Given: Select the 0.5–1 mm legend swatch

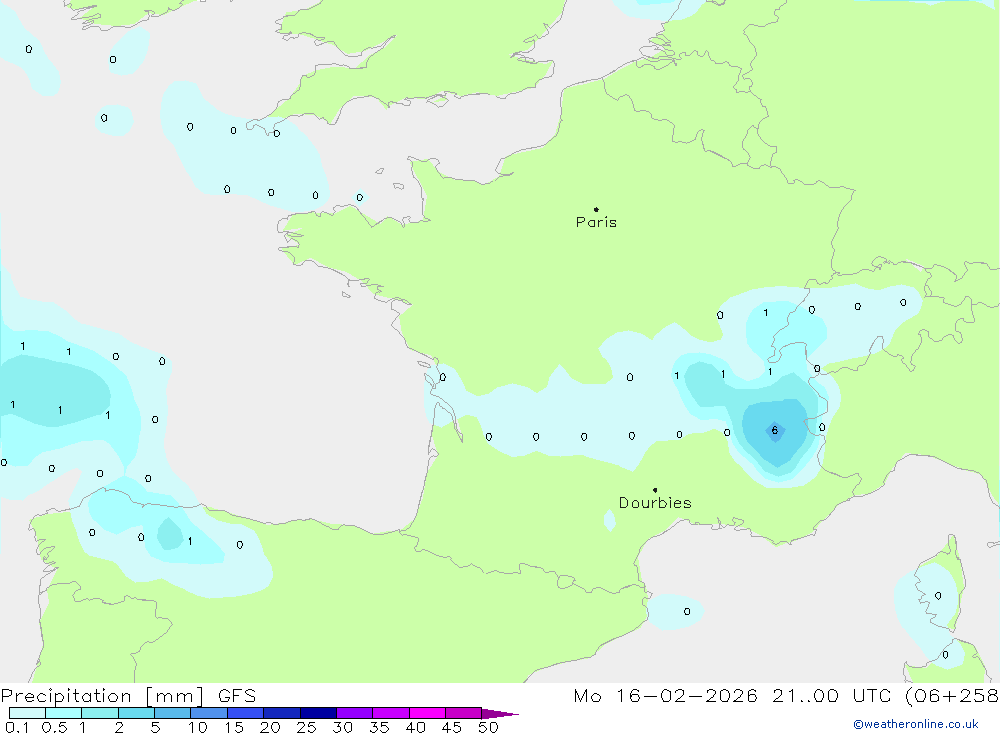Looking at the screenshot, I should tap(63, 713).
